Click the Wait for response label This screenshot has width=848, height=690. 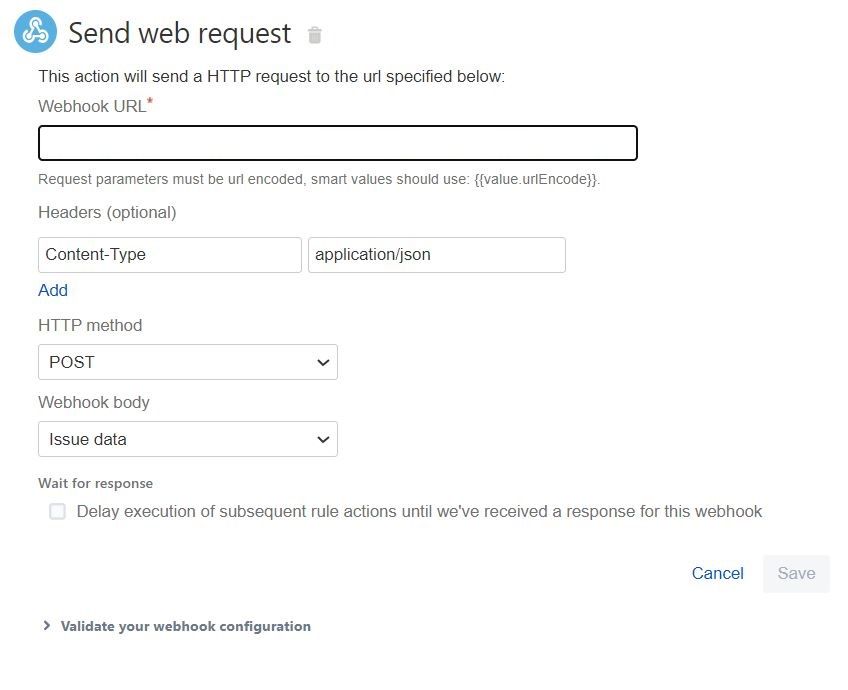pos(96,483)
